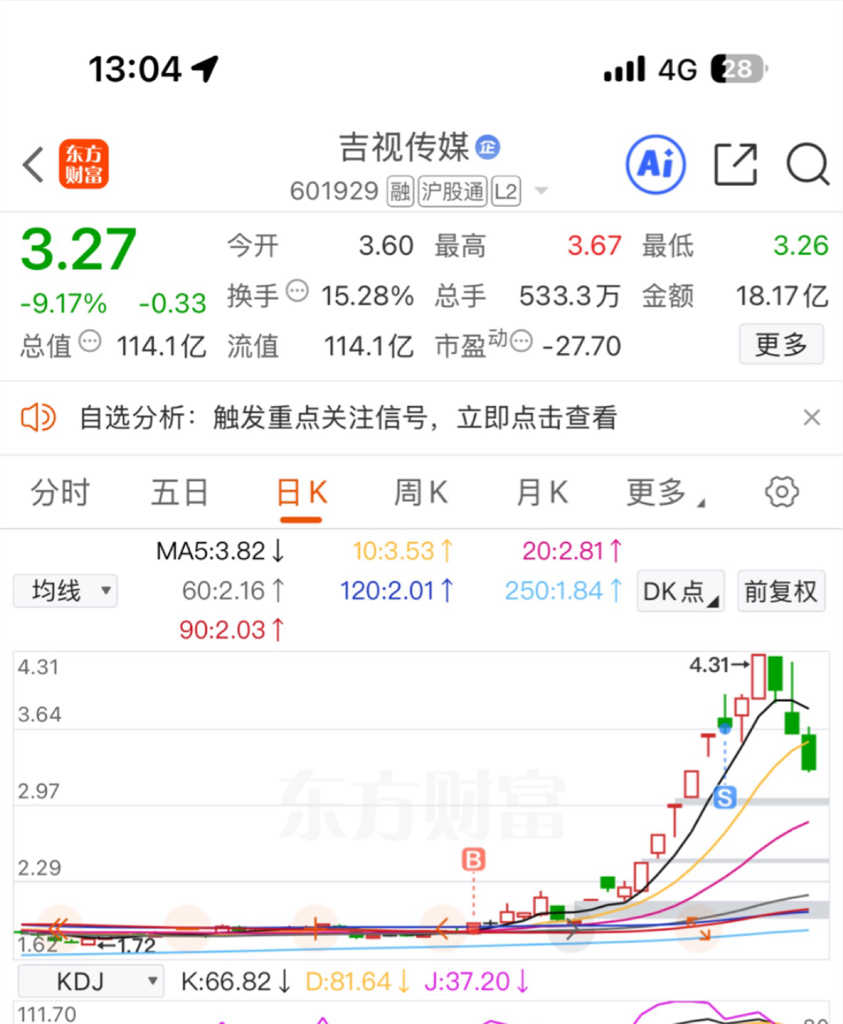This screenshot has width=843, height=1024.
Task: Tap the speaker announcement icon
Action: click(x=38, y=417)
